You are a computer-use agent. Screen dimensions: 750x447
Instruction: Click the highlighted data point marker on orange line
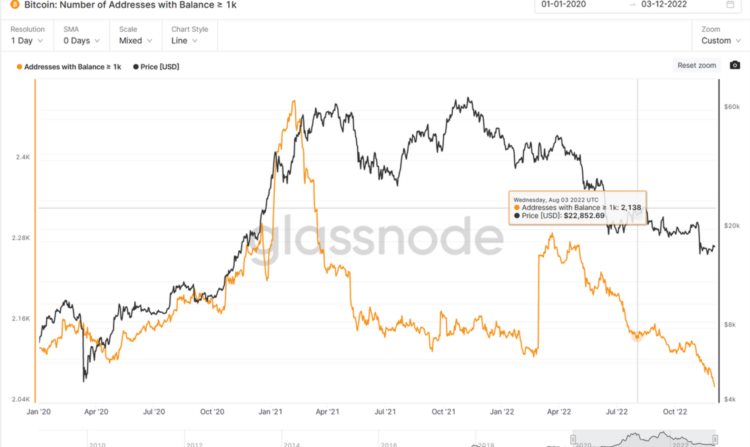coord(638,336)
